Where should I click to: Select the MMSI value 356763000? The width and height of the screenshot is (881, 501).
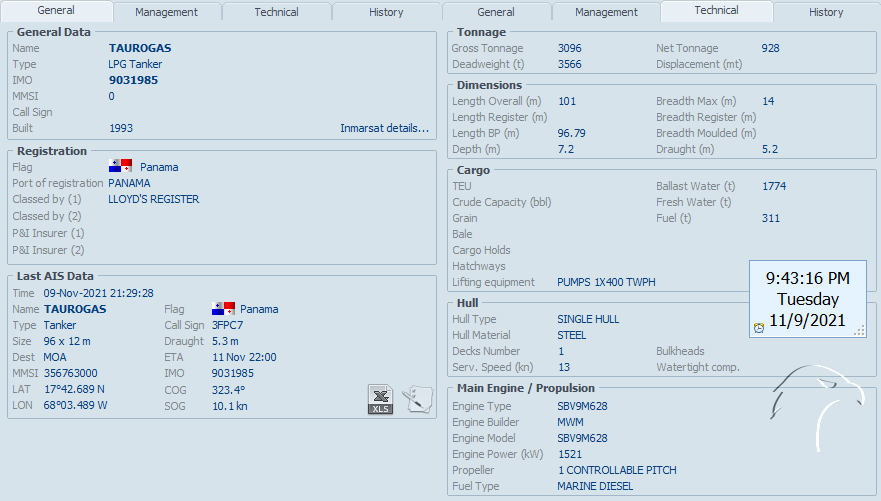point(70,374)
